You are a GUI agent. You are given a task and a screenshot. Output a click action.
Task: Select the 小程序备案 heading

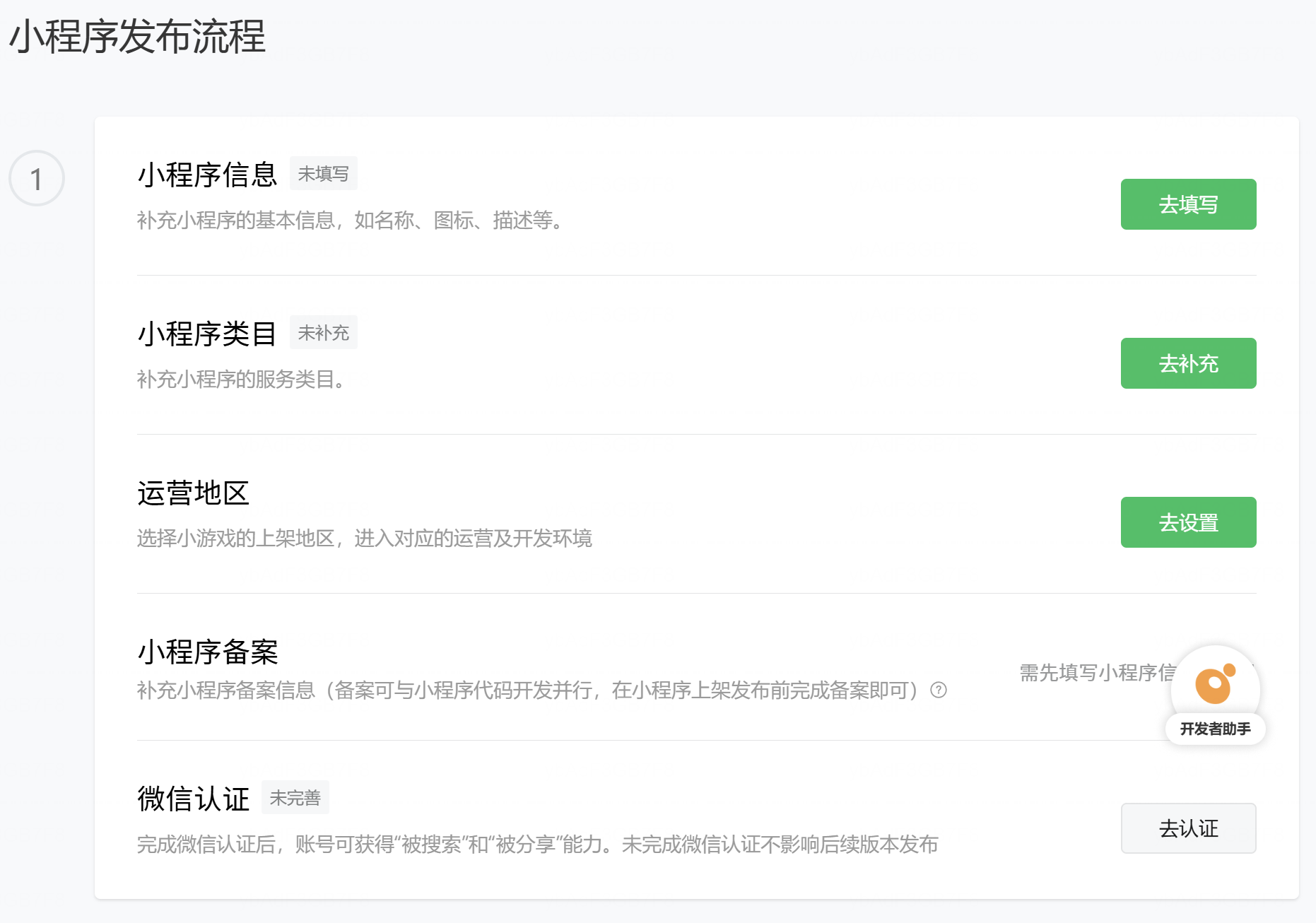point(207,652)
